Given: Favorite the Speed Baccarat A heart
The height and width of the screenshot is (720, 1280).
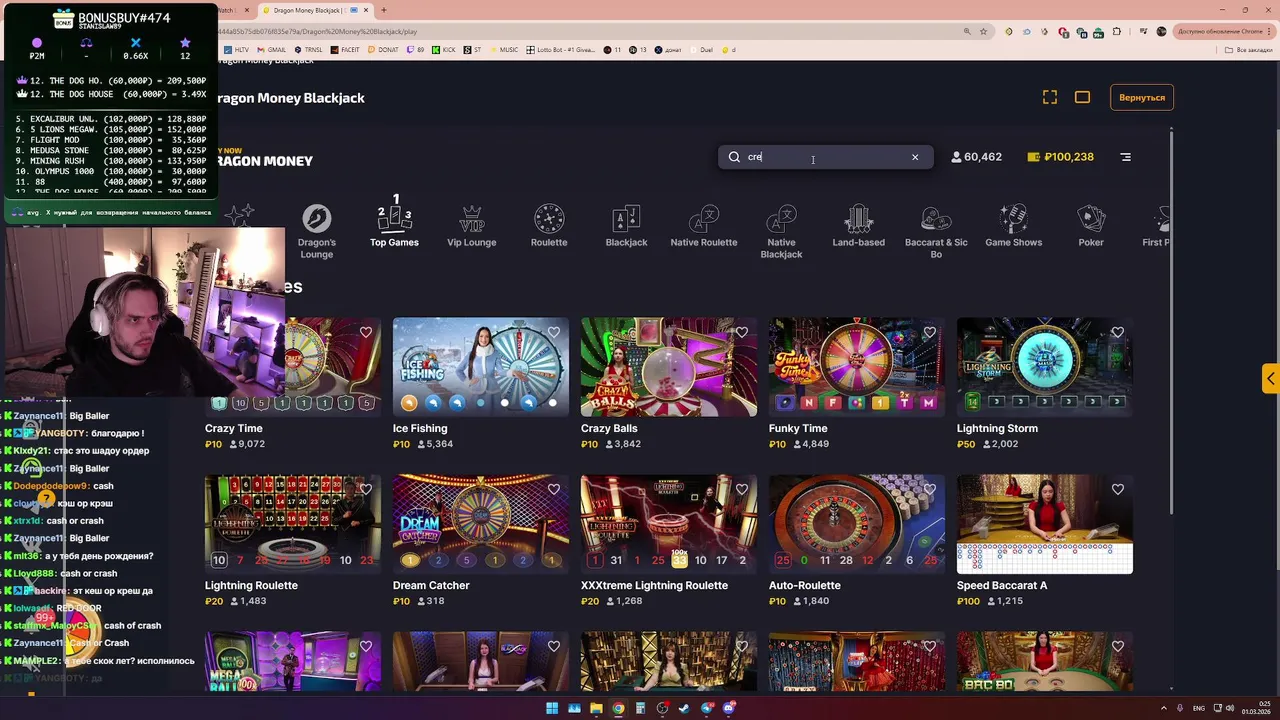Looking at the screenshot, I should coord(1118,489).
